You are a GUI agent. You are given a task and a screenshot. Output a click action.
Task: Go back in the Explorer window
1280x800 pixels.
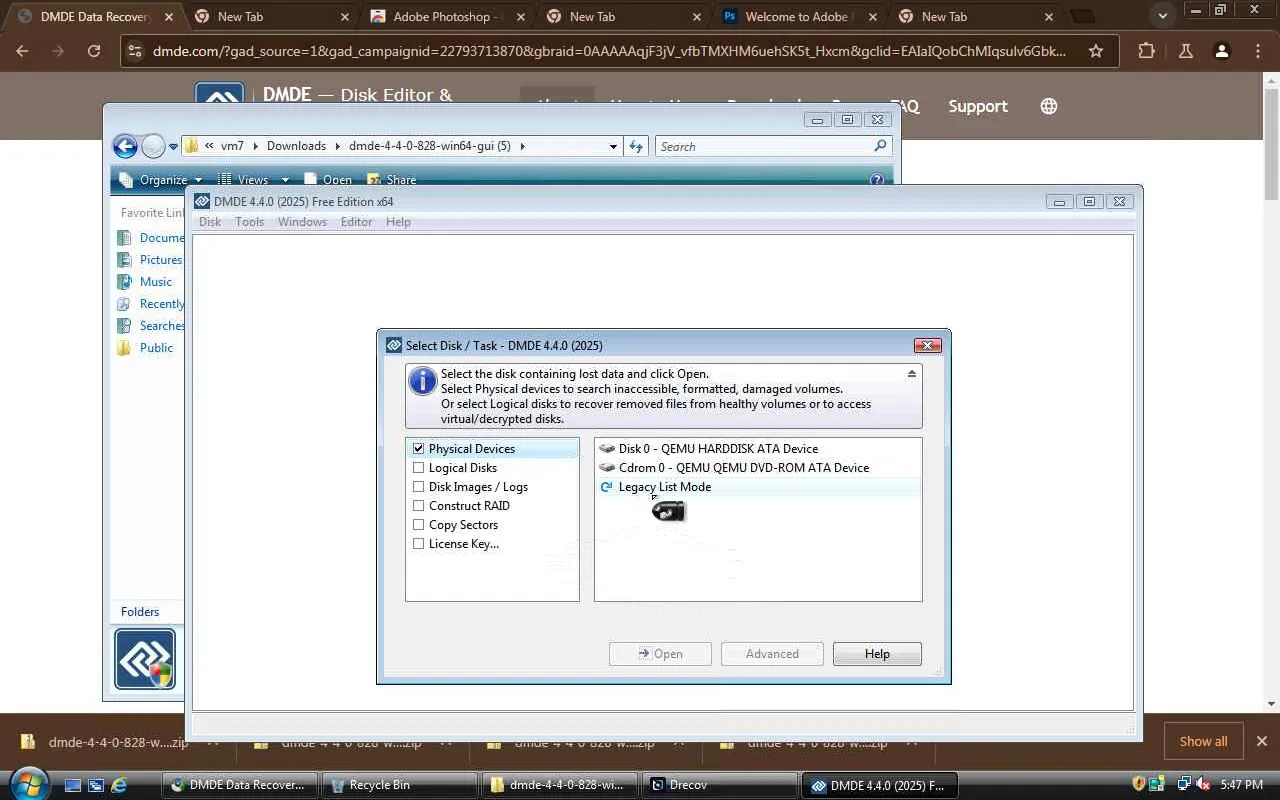pyautogui.click(x=125, y=146)
